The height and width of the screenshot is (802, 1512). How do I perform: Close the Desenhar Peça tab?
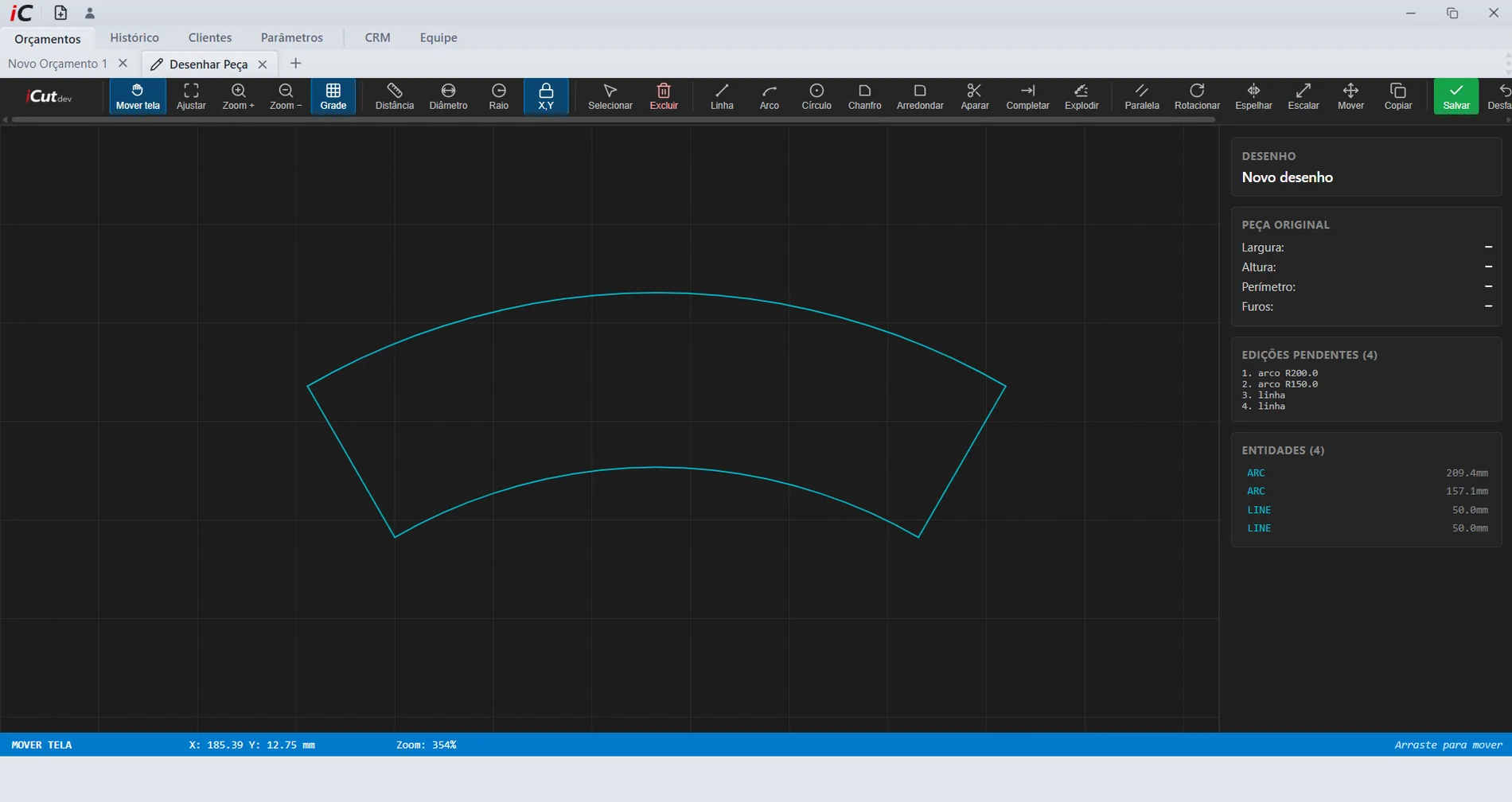[x=263, y=64]
